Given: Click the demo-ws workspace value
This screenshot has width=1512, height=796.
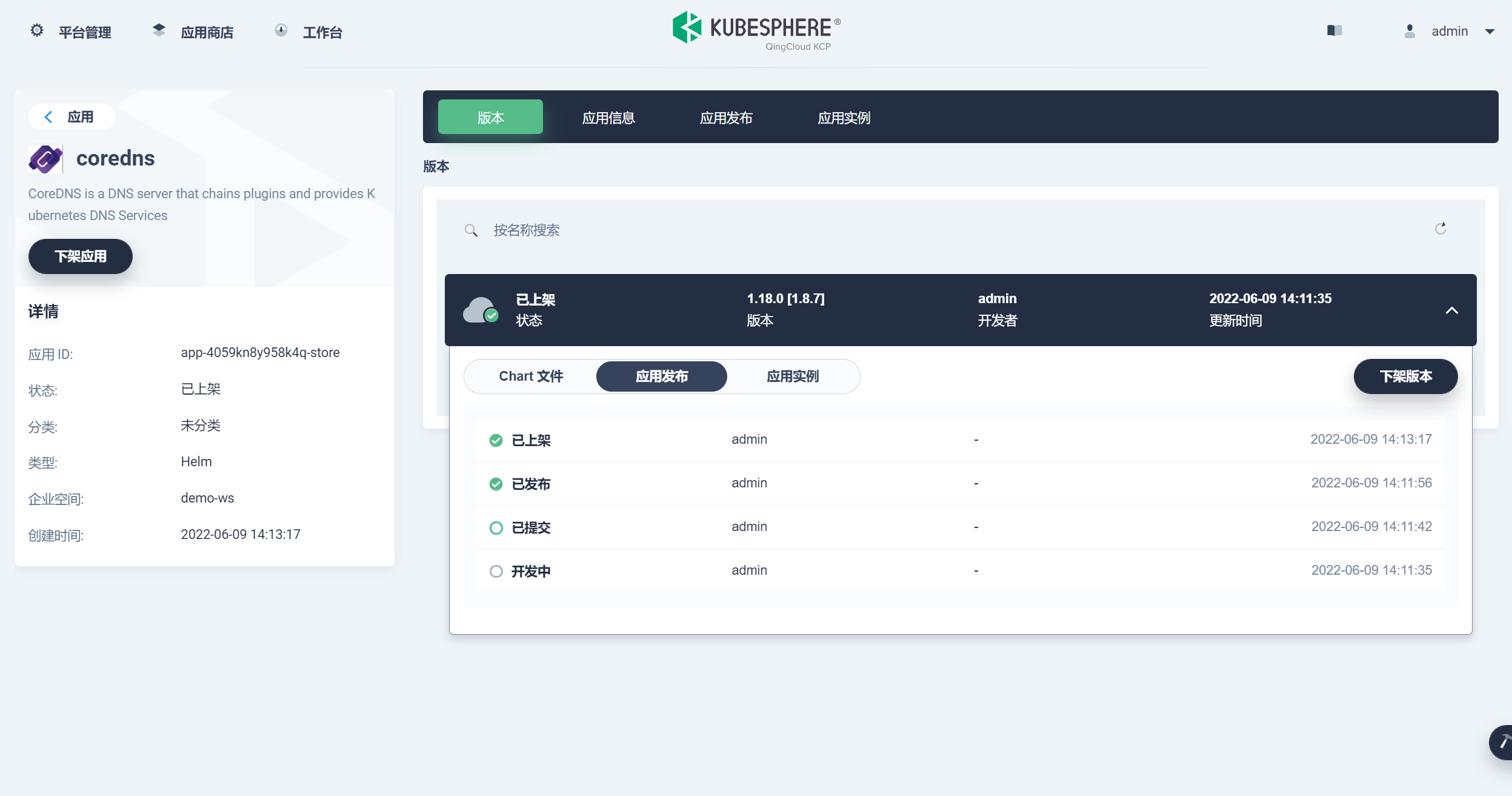Looking at the screenshot, I should tap(207, 498).
